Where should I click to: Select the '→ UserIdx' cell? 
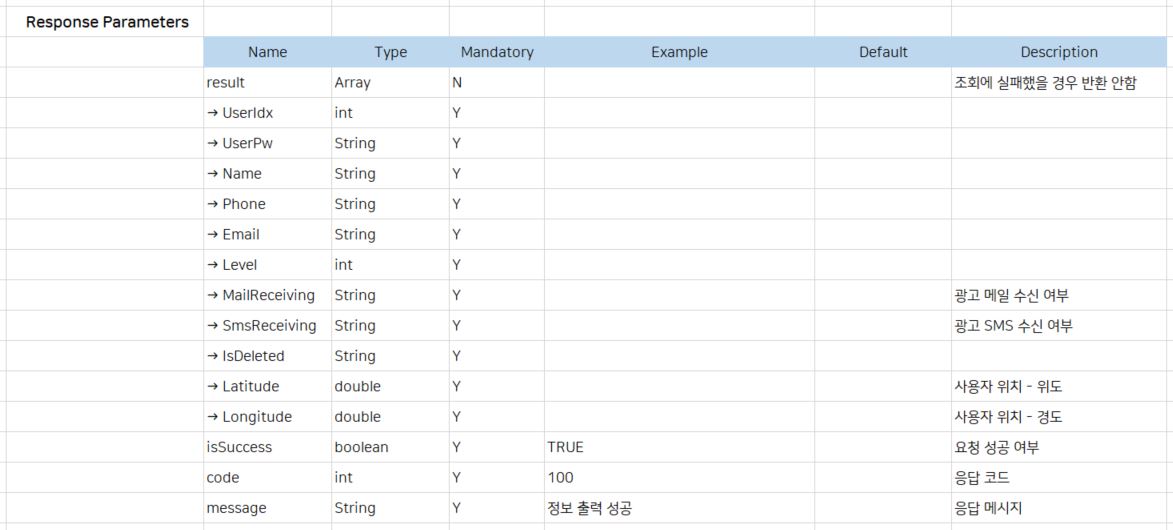point(266,113)
